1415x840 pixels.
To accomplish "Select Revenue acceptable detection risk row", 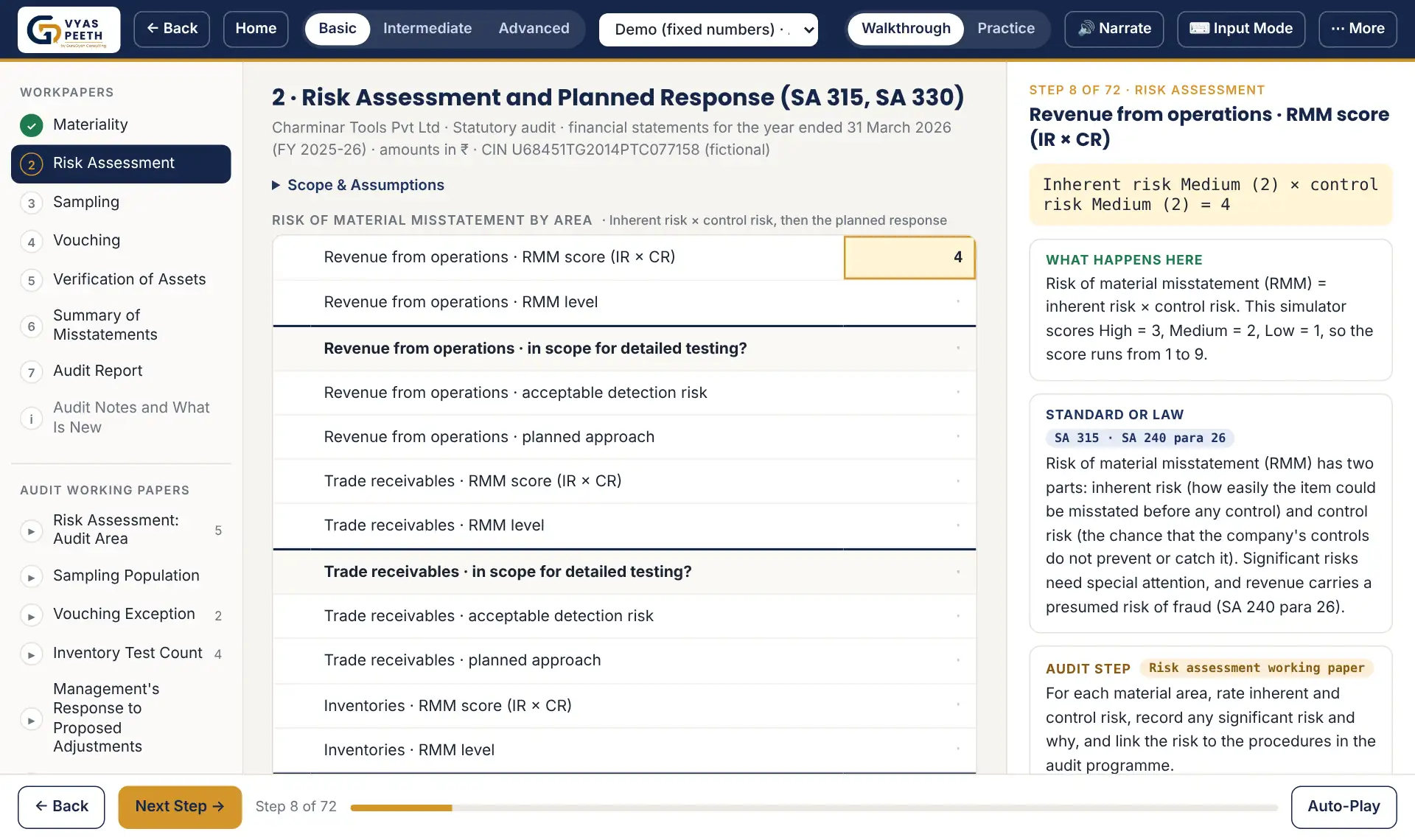I will click(624, 393).
